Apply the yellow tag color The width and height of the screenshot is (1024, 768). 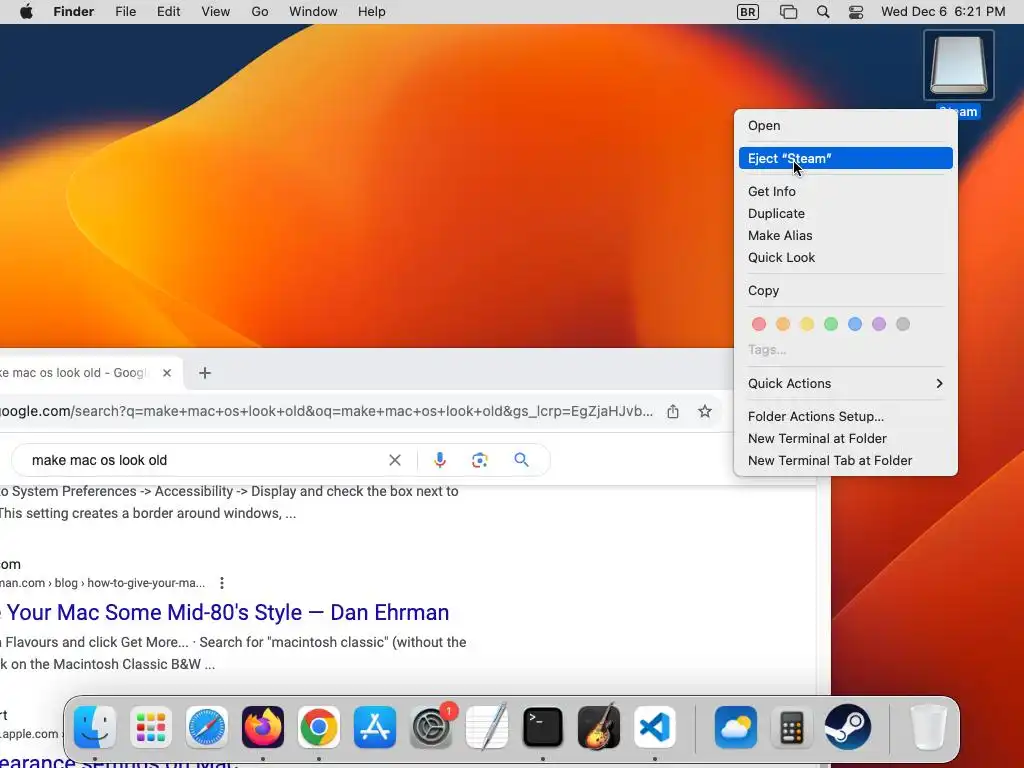pyautogui.click(x=807, y=324)
